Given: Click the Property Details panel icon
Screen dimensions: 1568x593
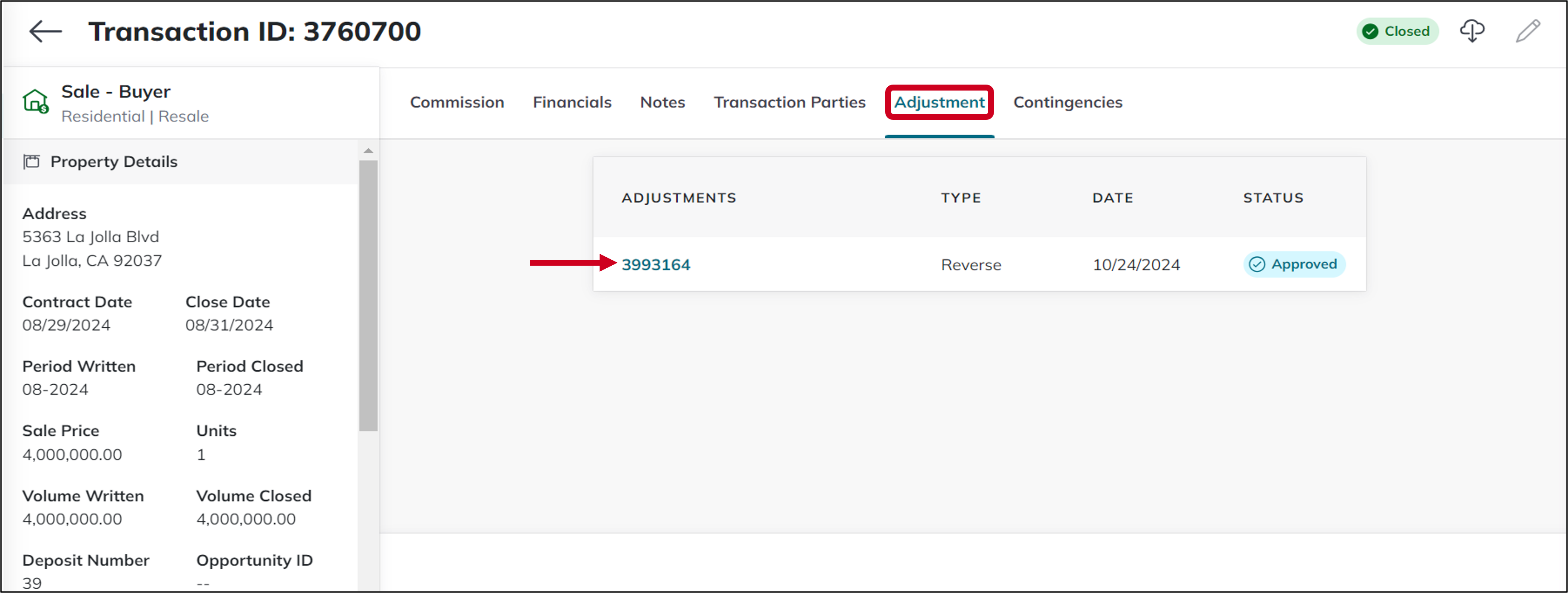Looking at the screenshot, I should click(x=31, y=162).
